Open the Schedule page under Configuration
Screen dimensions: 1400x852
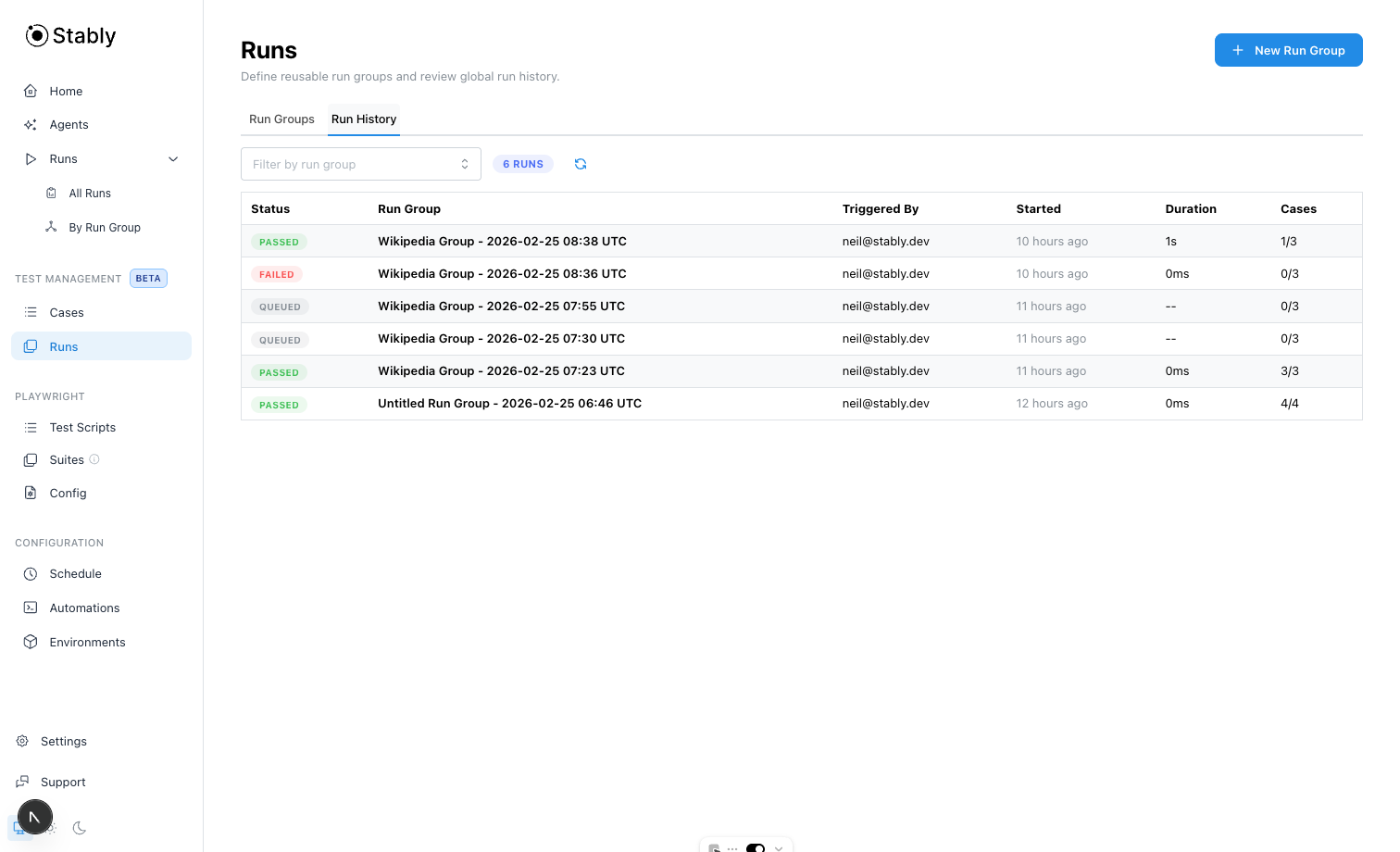(x=75, y=573)
